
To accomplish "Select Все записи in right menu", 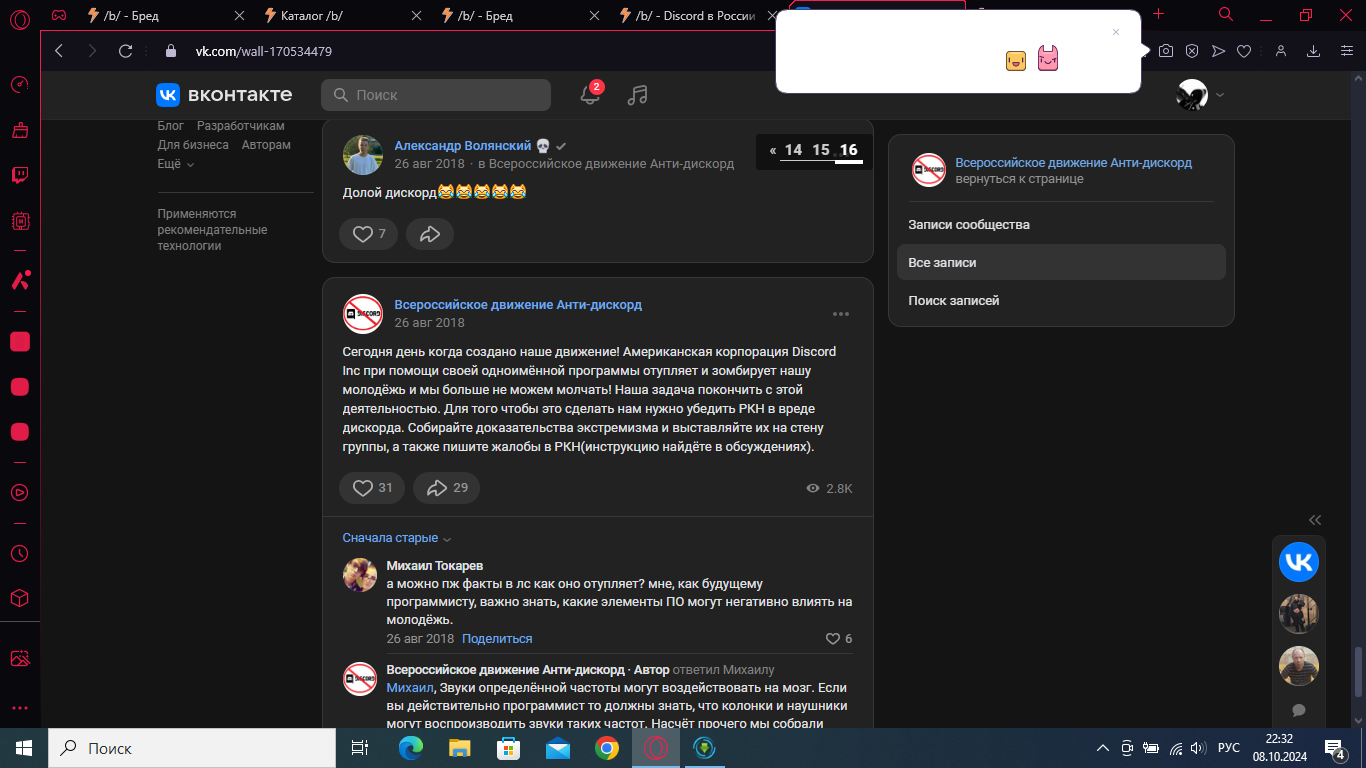I will tap(1061, 262).
